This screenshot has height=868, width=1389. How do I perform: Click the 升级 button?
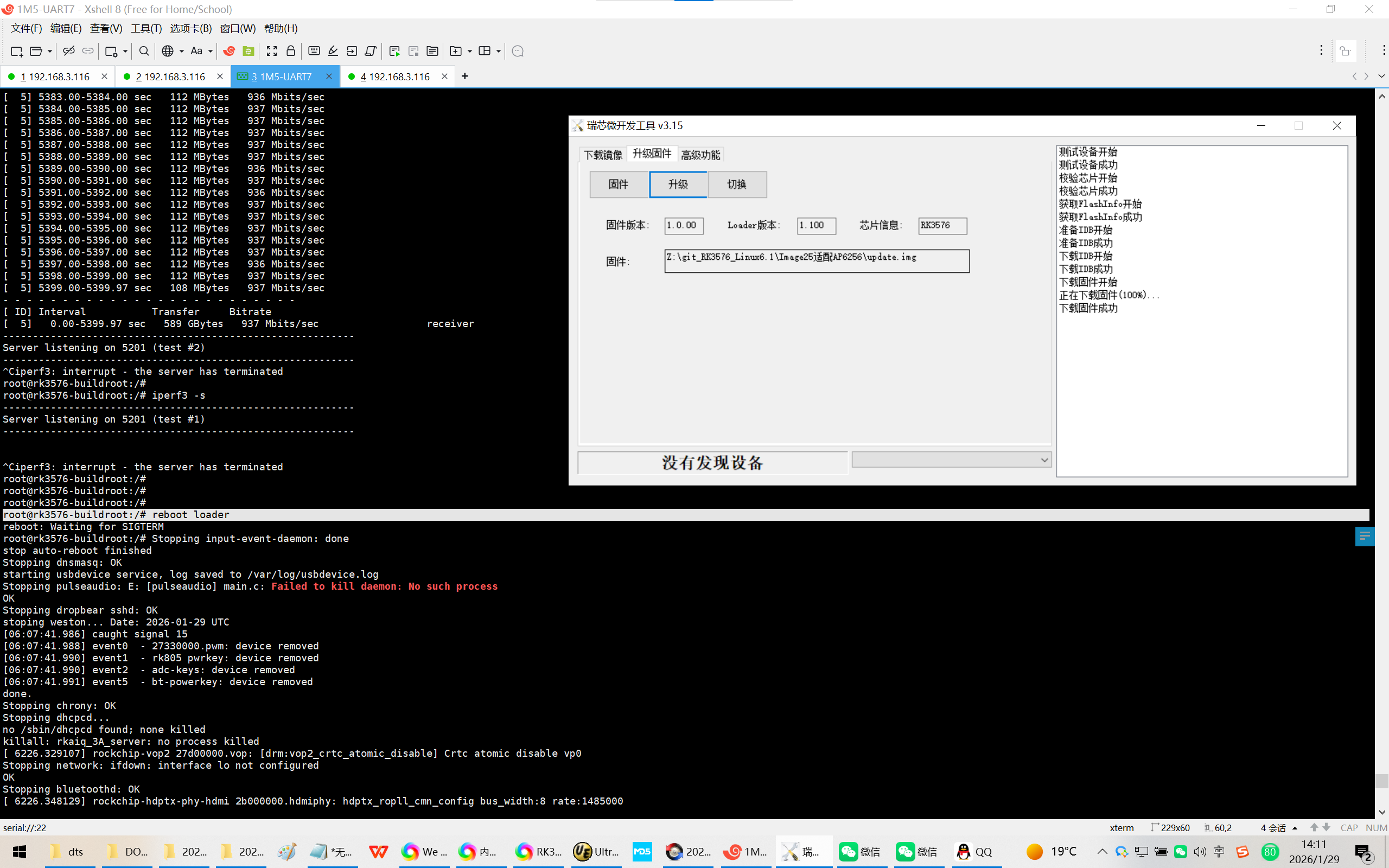click(x=678, y=184)
